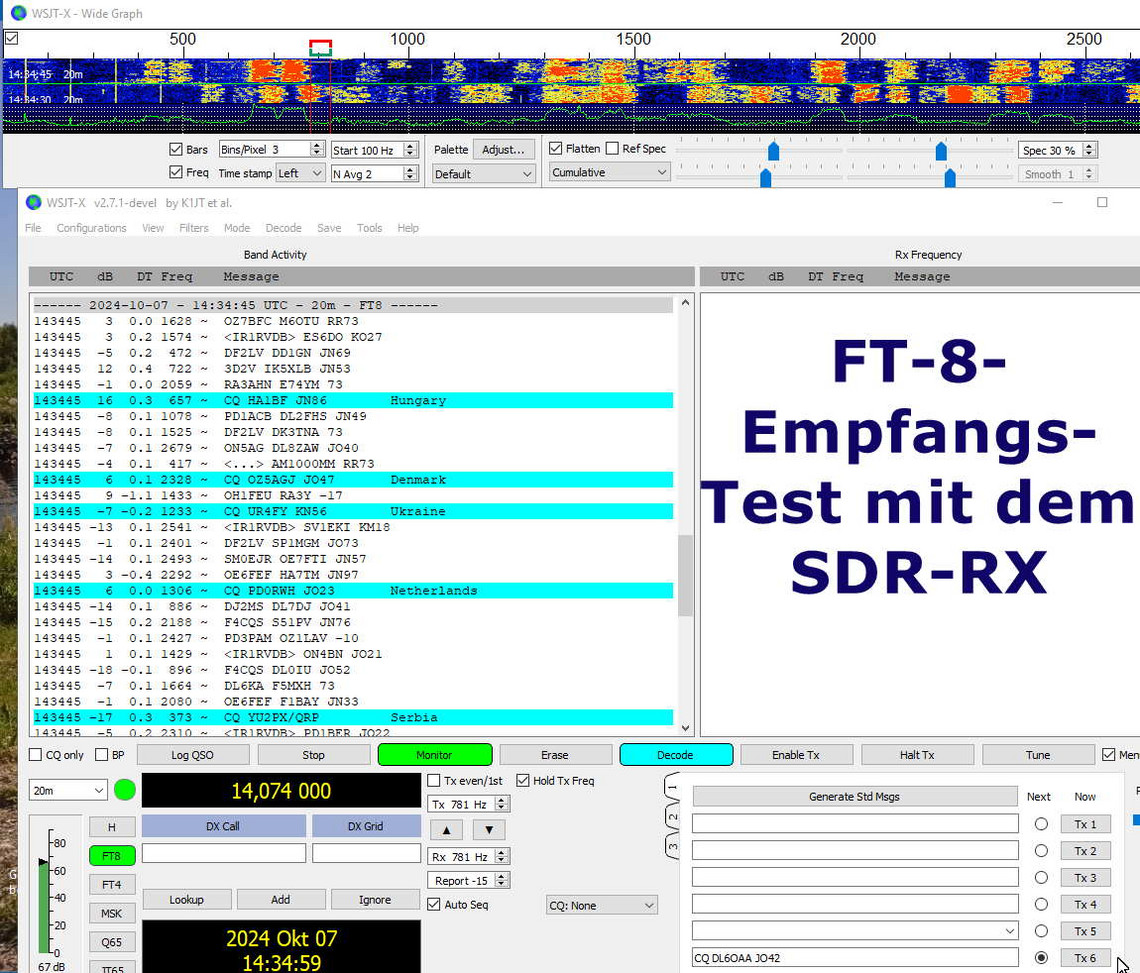Click the cyan Decode button
This screenshot has height=973, width=1140.
click(675, 755)
